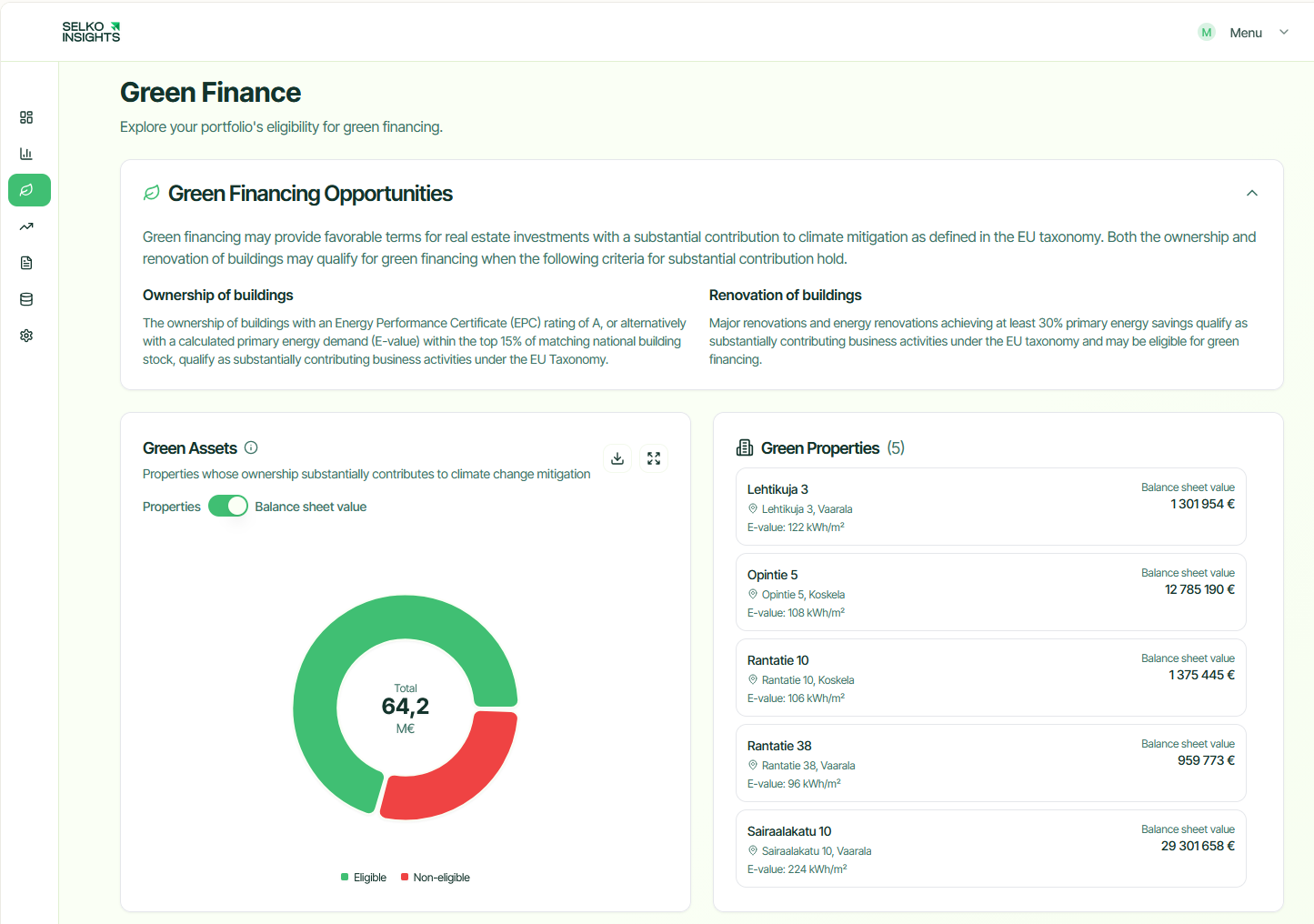Open the dashboard overview from the sidebar

pyautogui.click(x=26, y=117)
